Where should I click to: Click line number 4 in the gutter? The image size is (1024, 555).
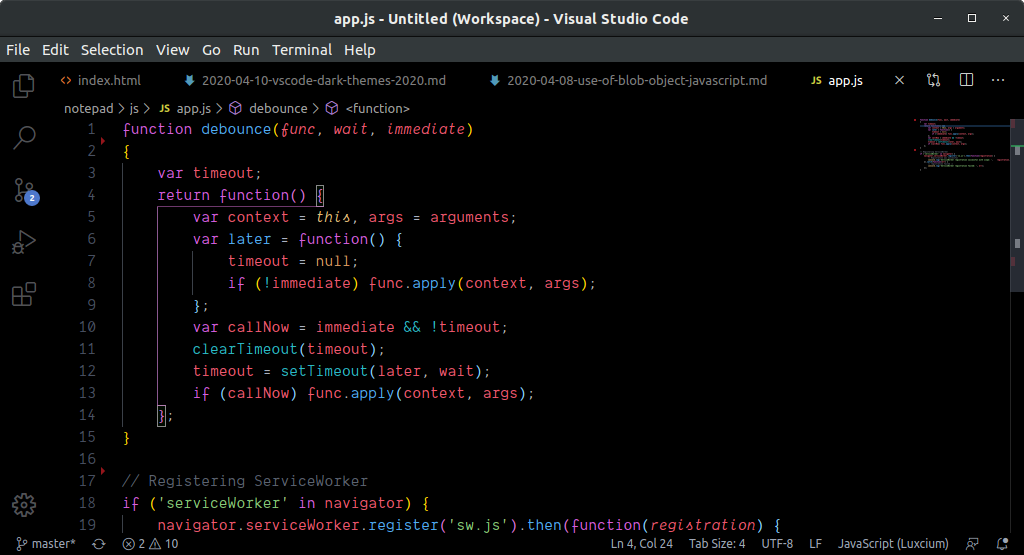91,195
